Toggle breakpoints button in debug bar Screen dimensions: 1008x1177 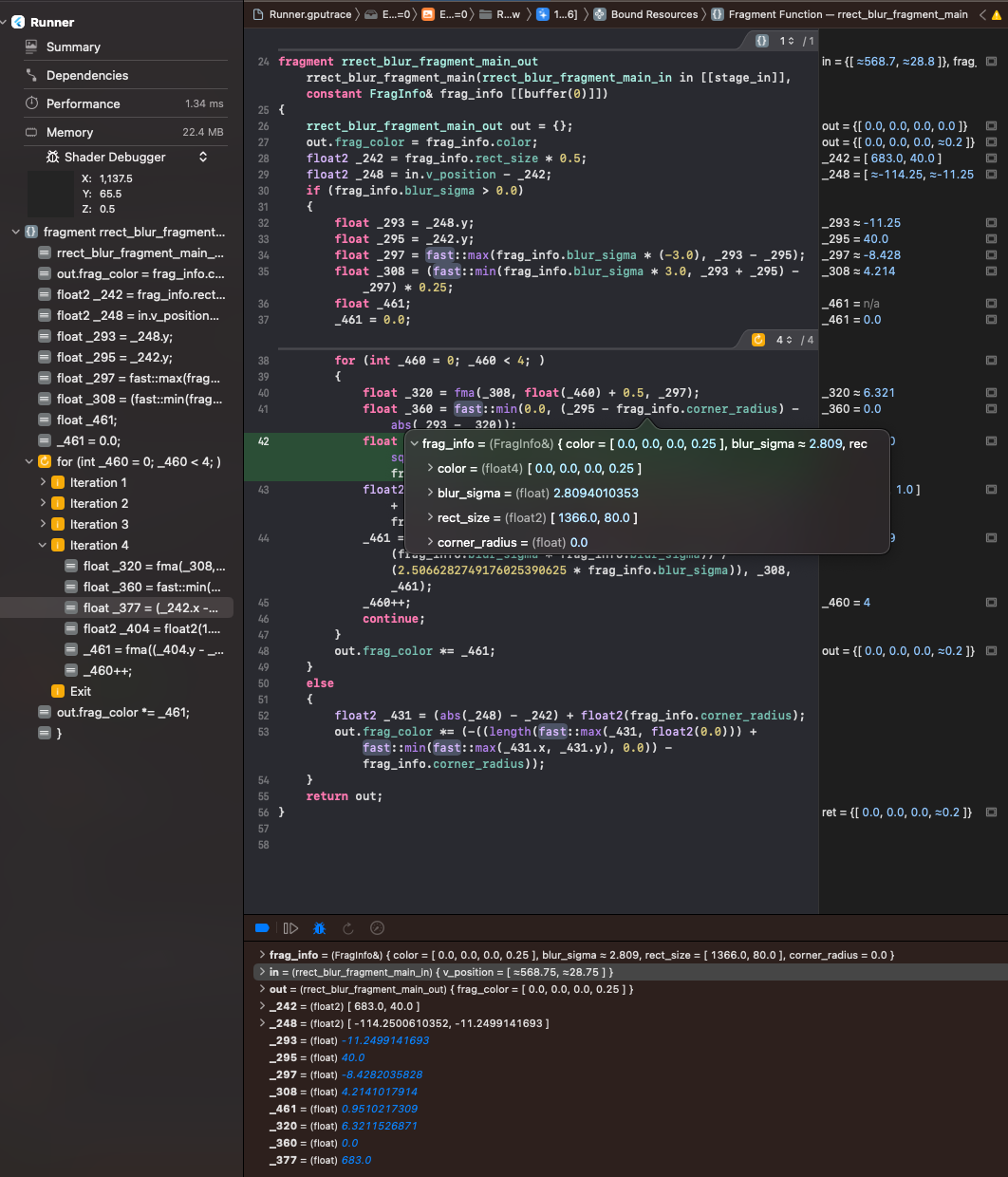[x=262, y=928]
